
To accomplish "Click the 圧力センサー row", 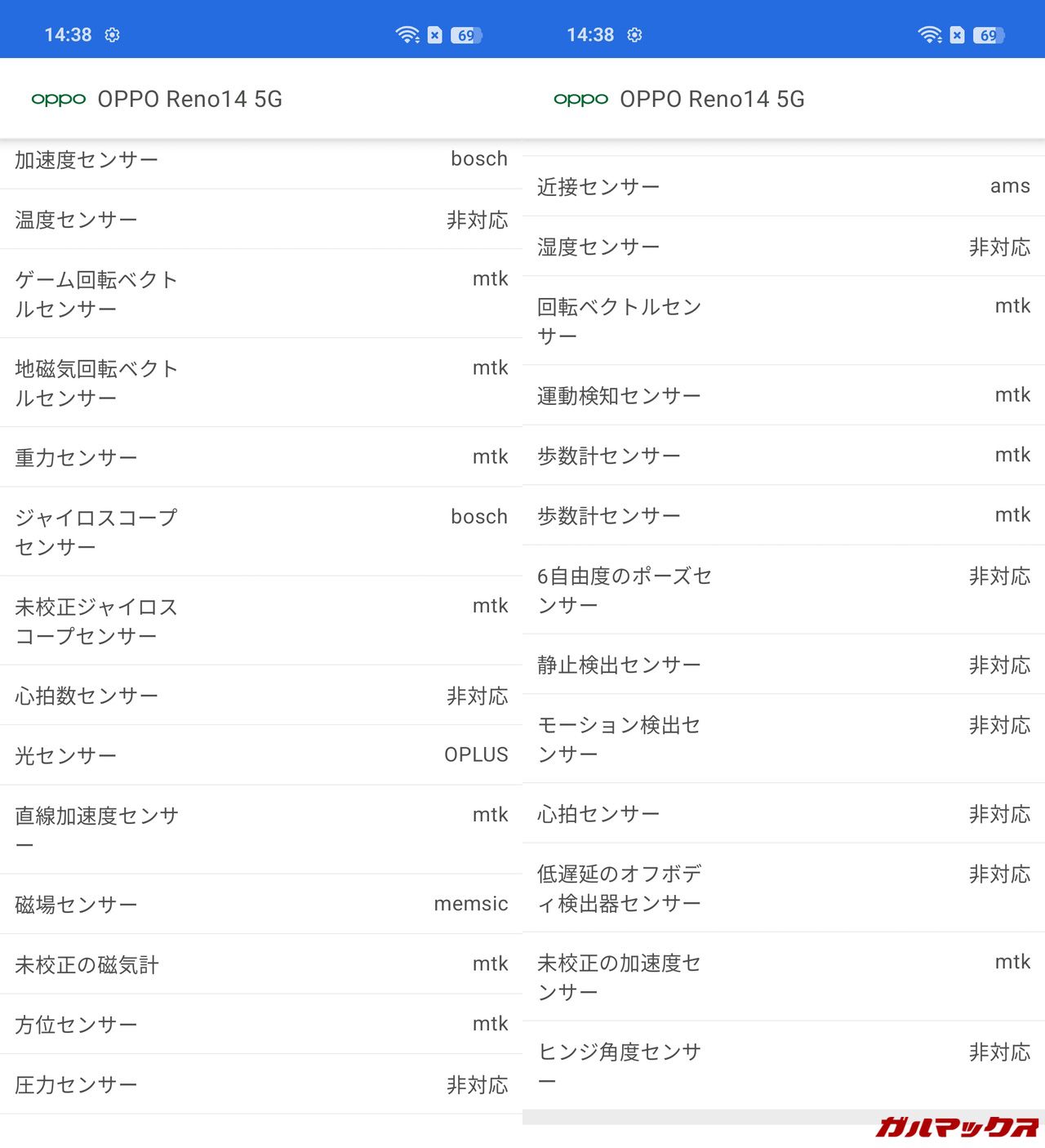I will tap(261, 1084).
